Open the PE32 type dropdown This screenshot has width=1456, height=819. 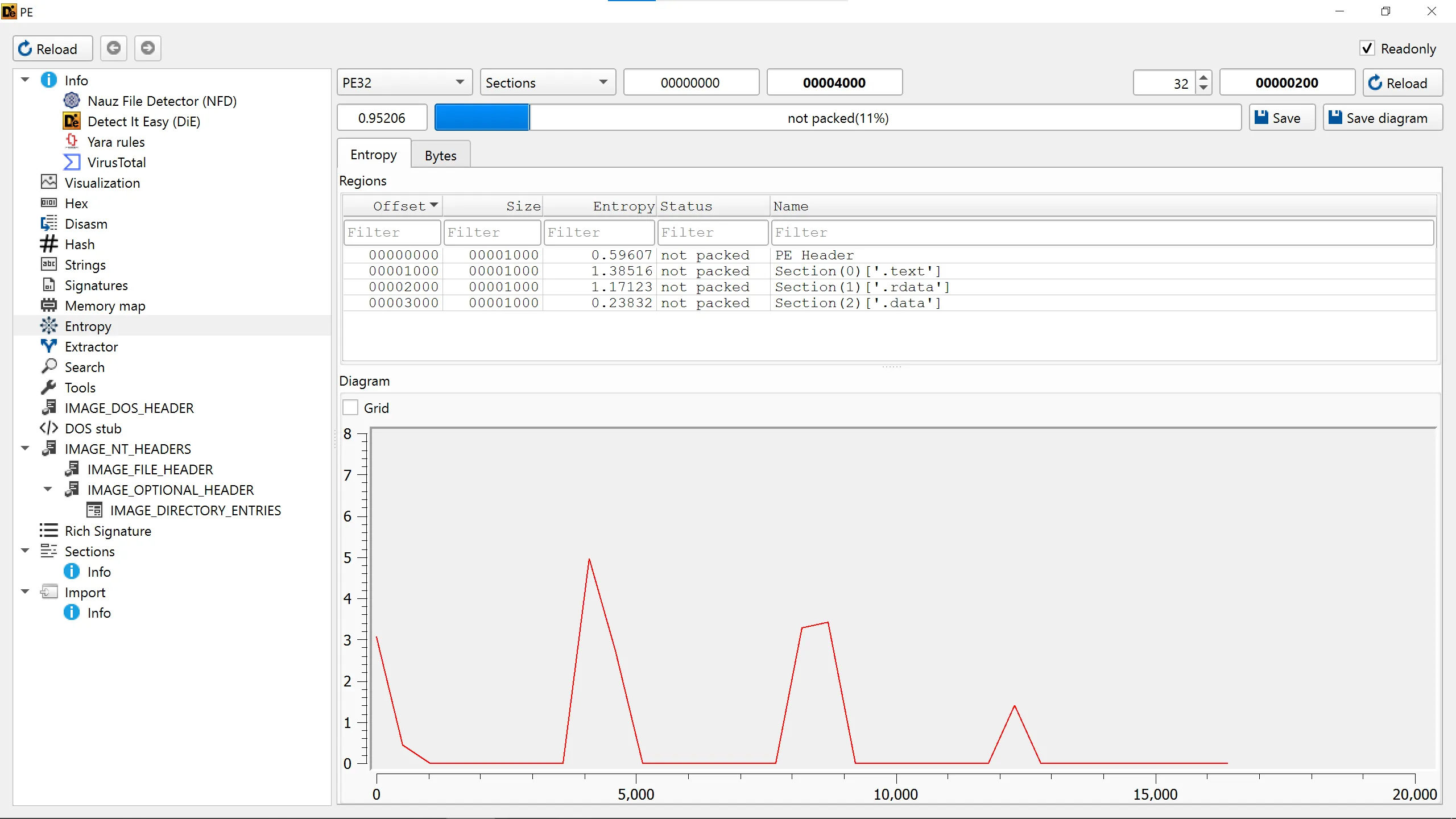point(404,83)
